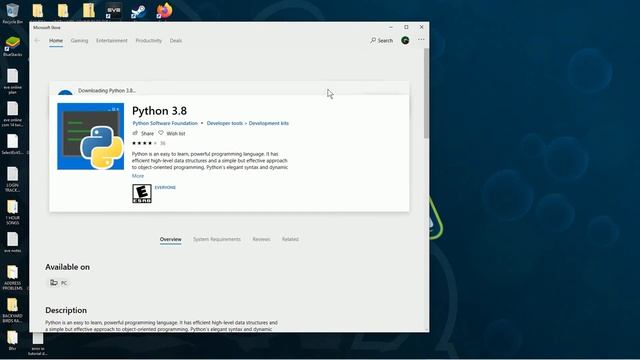Open the Python Software Foundation publisher link
The width and height of the screenshot is (640, 360).
tap(165, 123)
